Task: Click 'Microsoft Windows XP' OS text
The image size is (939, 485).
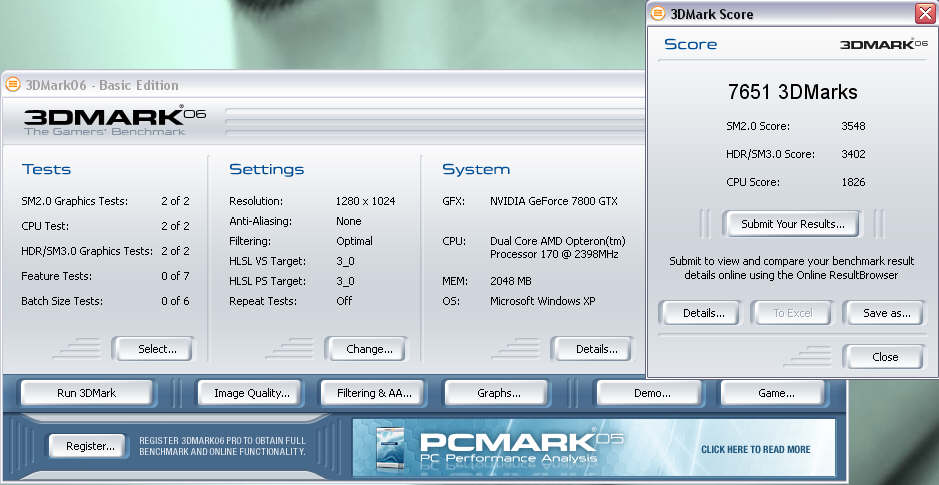Action: pyautogui.click(x=543, y=301)
